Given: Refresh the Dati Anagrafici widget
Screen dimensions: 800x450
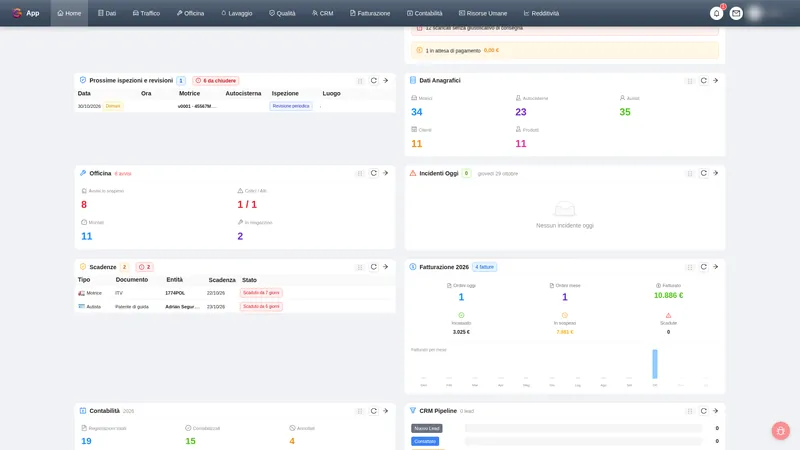Looking at the screenshot, I should point(704,81).
